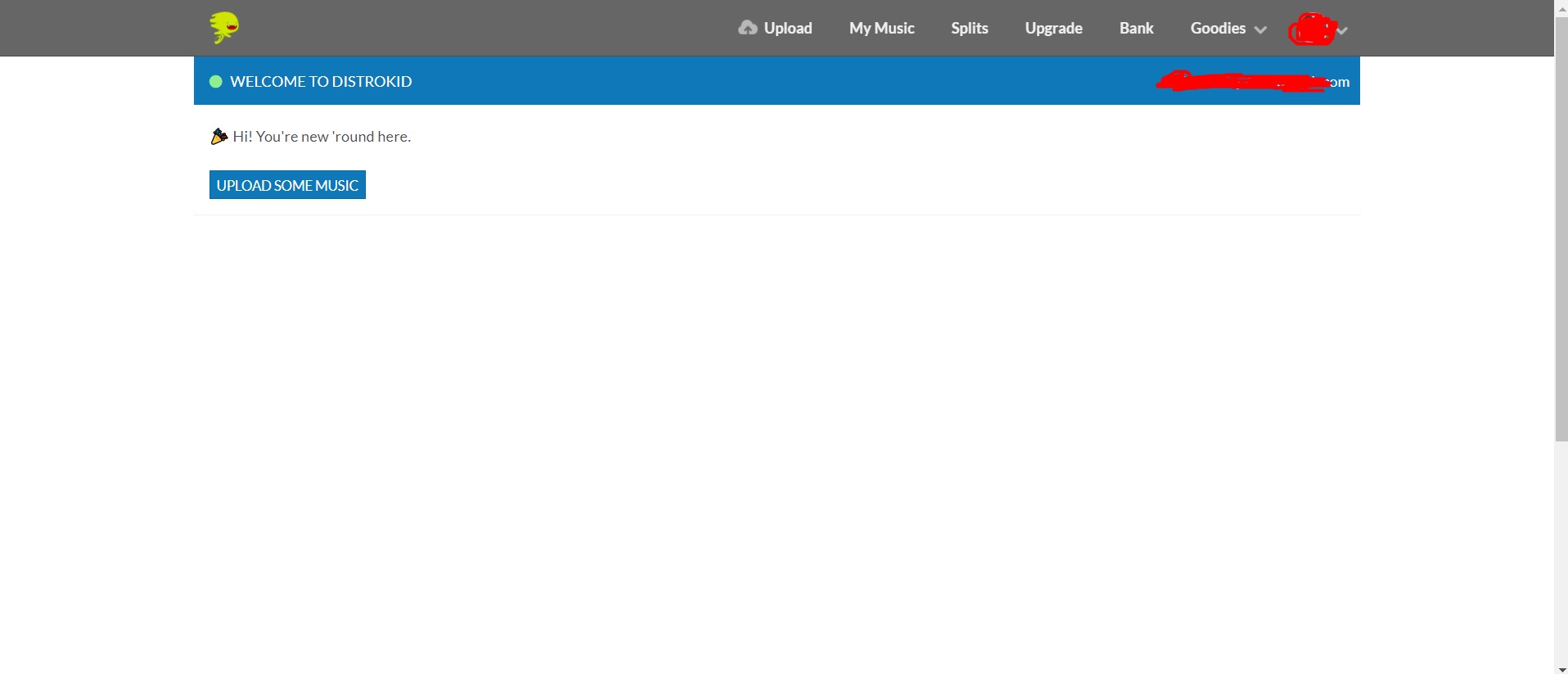Screen dimensions: 1568x674
Task: Click the Welcome to DistroKid heading
Action: coord(321,81)
